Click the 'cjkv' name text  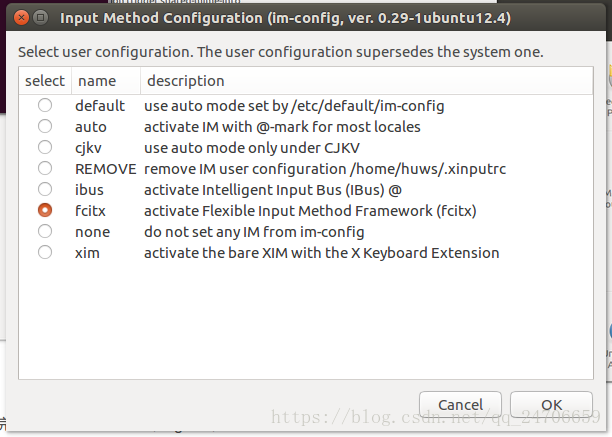coord(88,148)
